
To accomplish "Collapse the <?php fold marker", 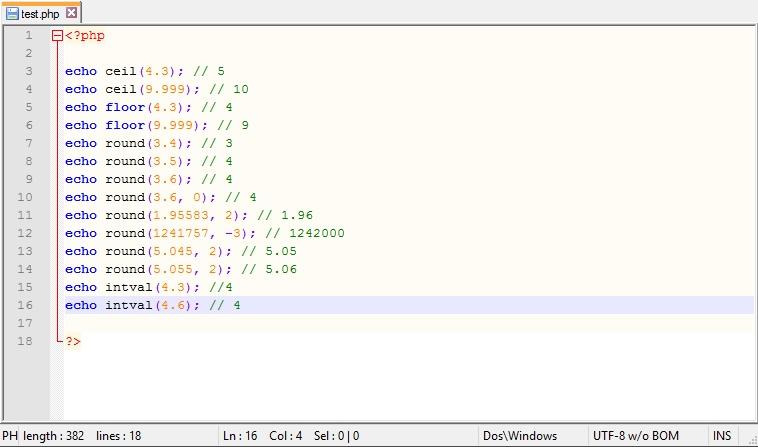I will pos(57,36).
